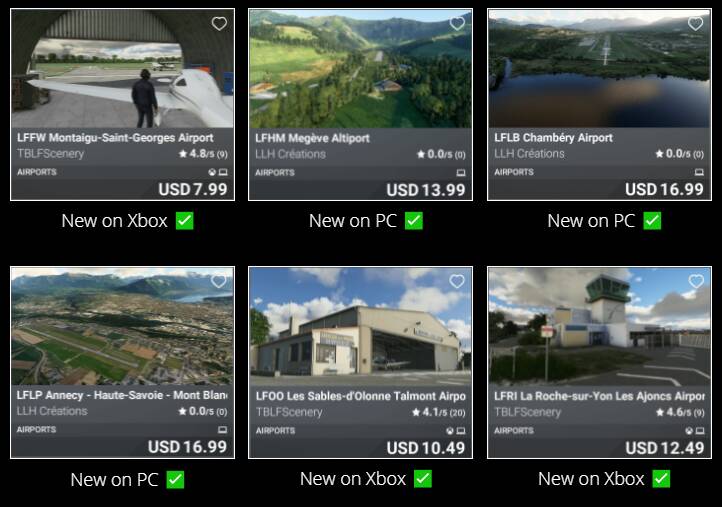
Task: Click green checkmark beside LFHM Megève New on PC
Action: point(413,221)
